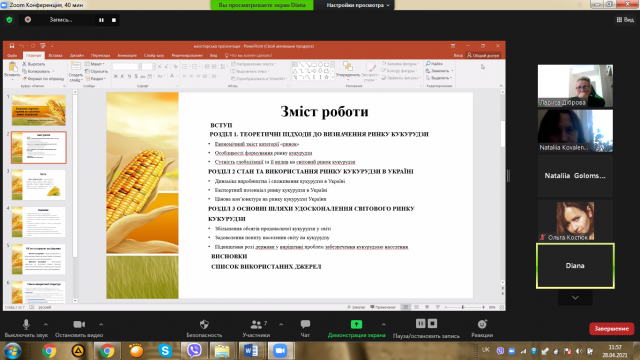640x360 pixels.
Task: Click Найти find command
Action: click(x=434, y=64)
